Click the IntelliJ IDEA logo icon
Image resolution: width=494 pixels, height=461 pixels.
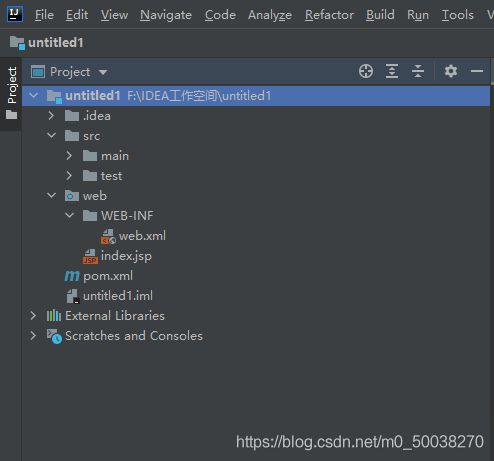tap(15, 14)
